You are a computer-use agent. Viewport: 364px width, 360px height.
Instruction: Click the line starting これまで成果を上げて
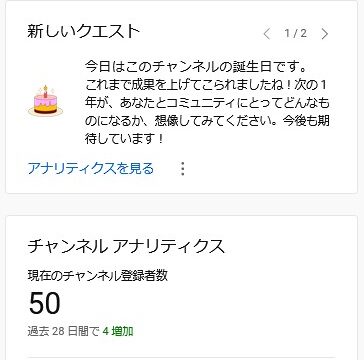206,85
